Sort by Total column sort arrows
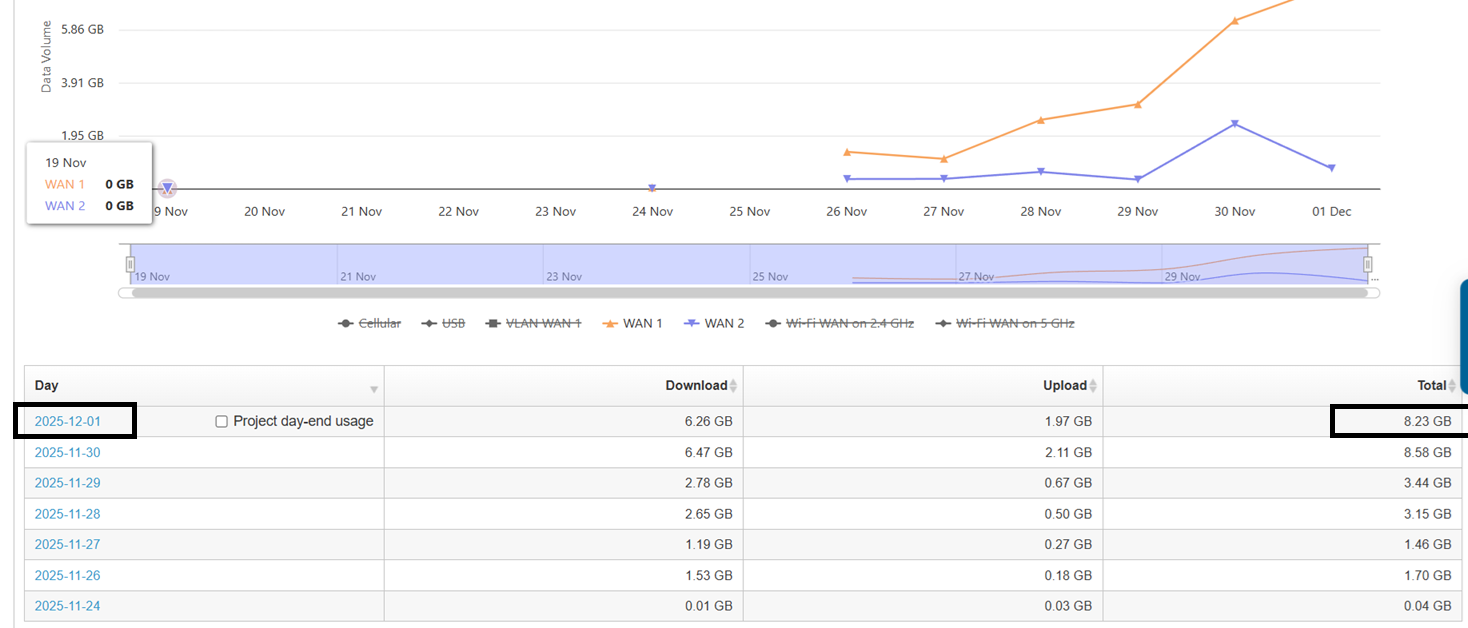1468x628 pixels. tap(1452, 386)
